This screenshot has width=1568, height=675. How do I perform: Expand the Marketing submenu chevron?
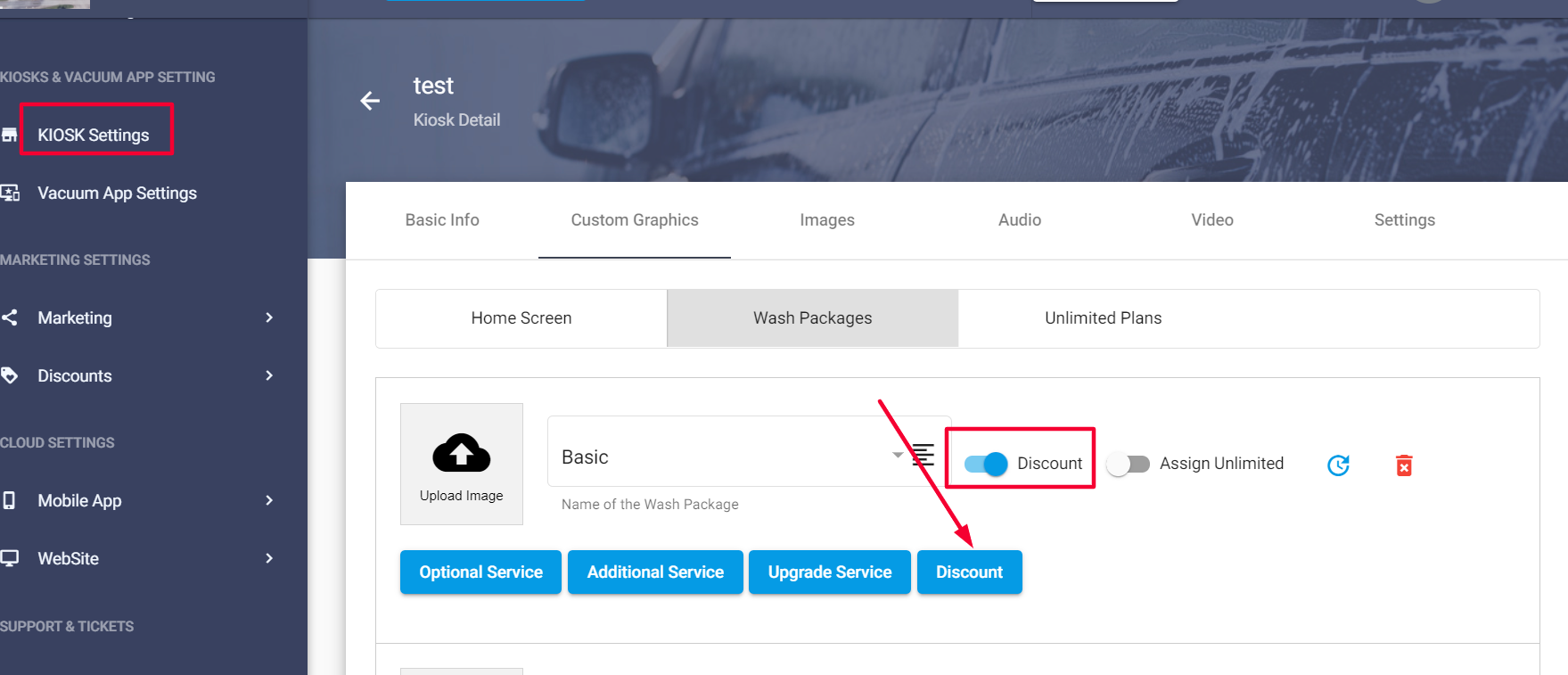269,317
